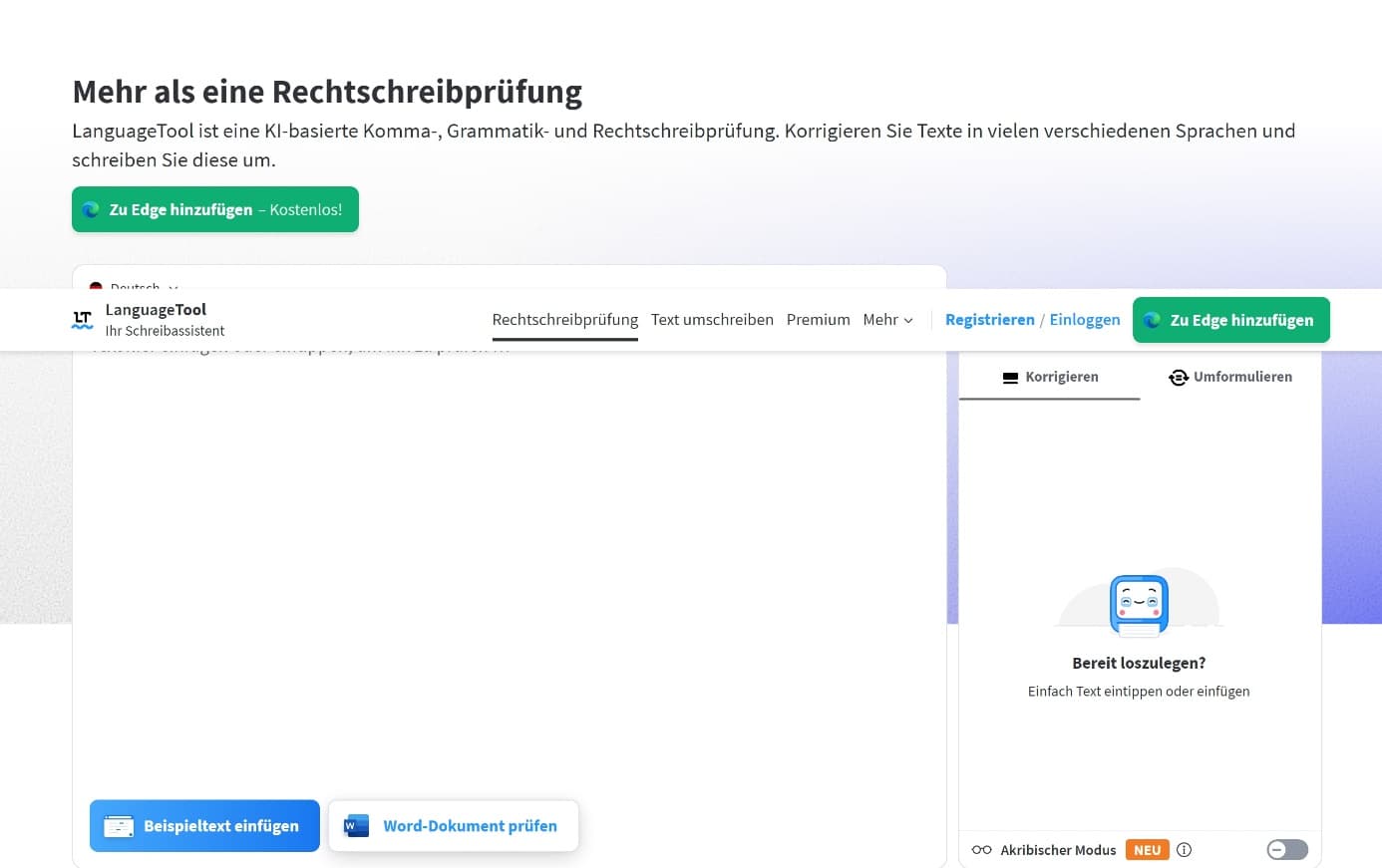This screenshot has height=868, width=1382.
Task: Click the smiling robot mascot illustration
Action: pos(1139,604)
